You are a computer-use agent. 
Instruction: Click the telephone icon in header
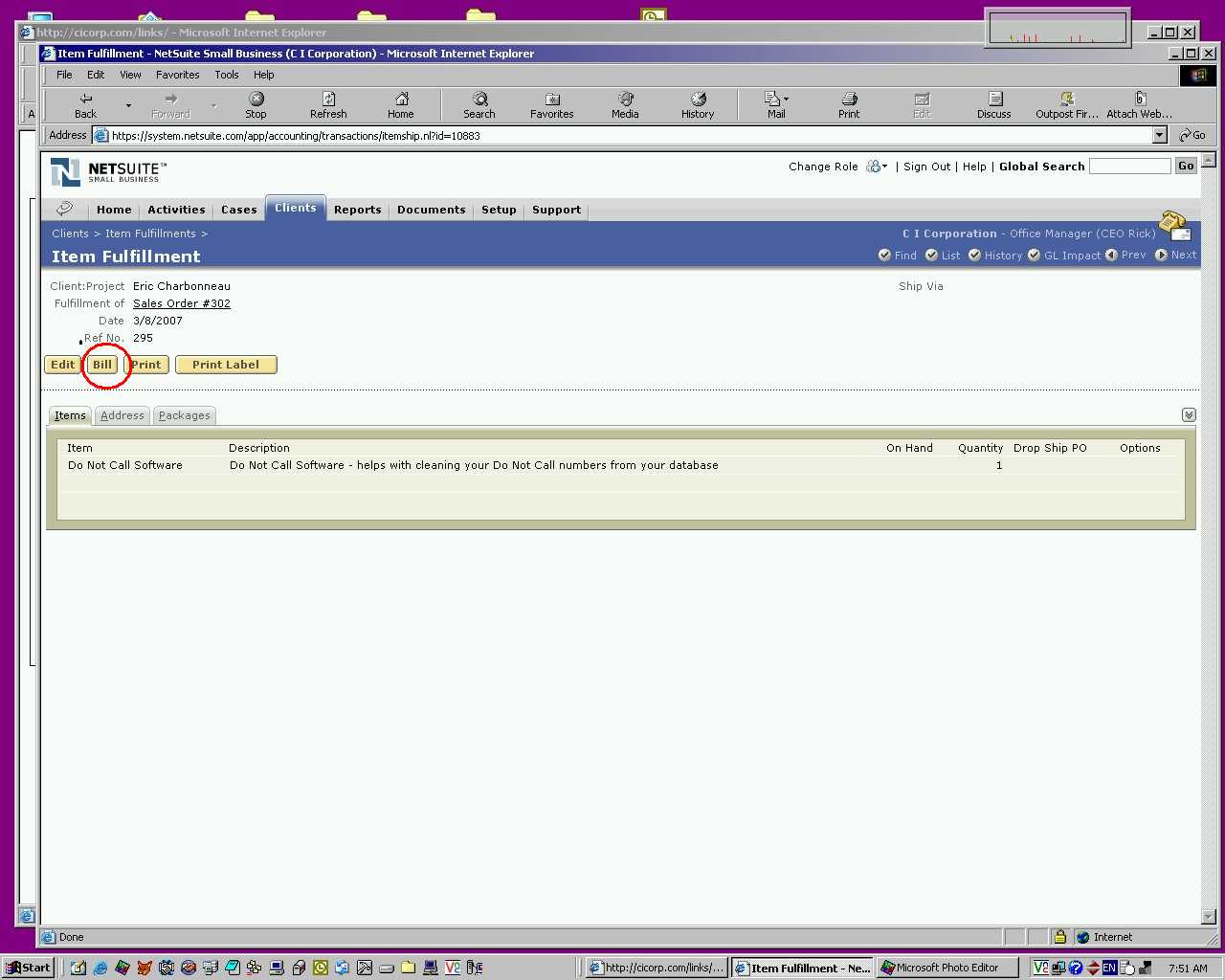point(1173,225)
